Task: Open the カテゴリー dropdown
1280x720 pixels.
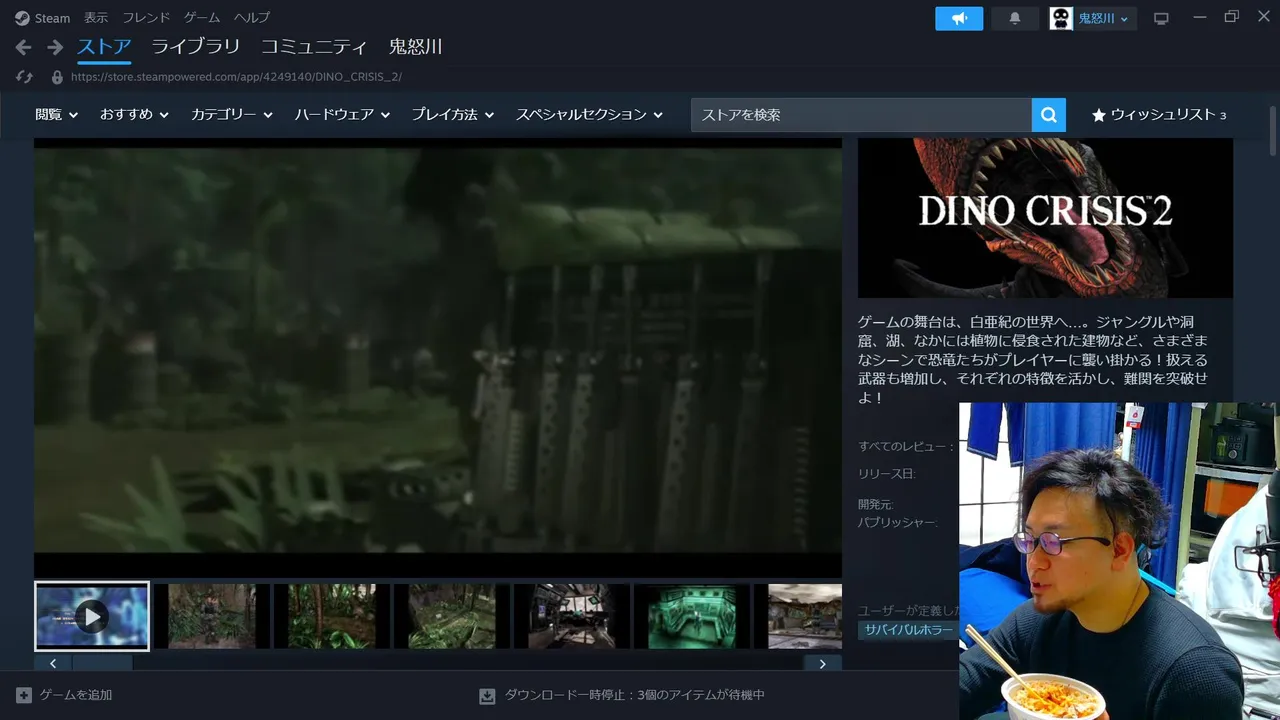Action: pos(232,115)
